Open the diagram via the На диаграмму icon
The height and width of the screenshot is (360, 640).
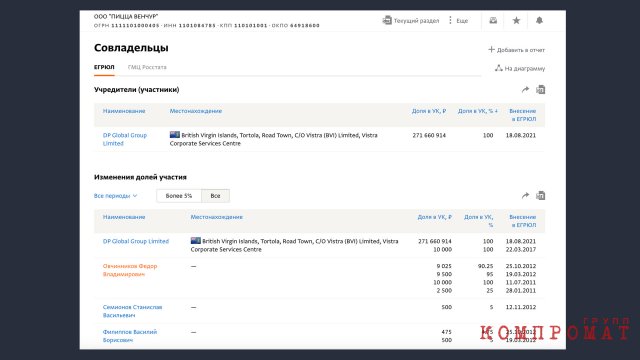pyautogui.click(x=498, y=68)
